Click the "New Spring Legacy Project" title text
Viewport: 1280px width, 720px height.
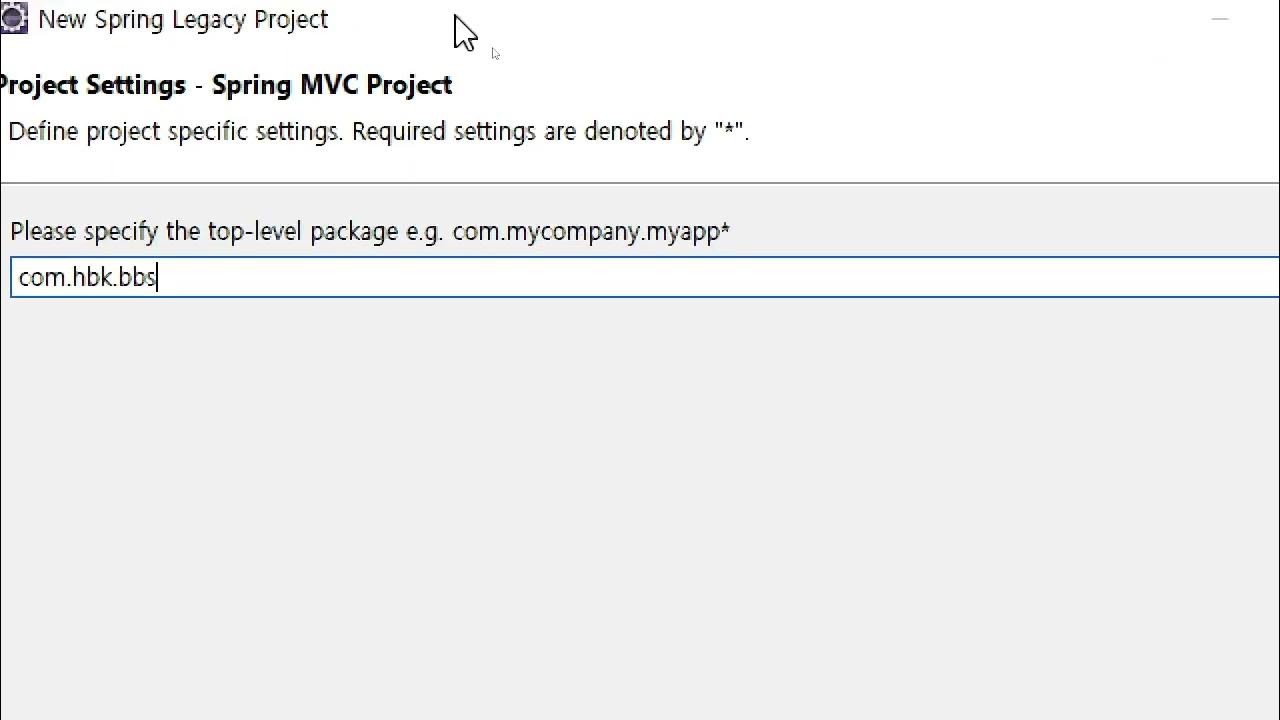pos(183,20)
